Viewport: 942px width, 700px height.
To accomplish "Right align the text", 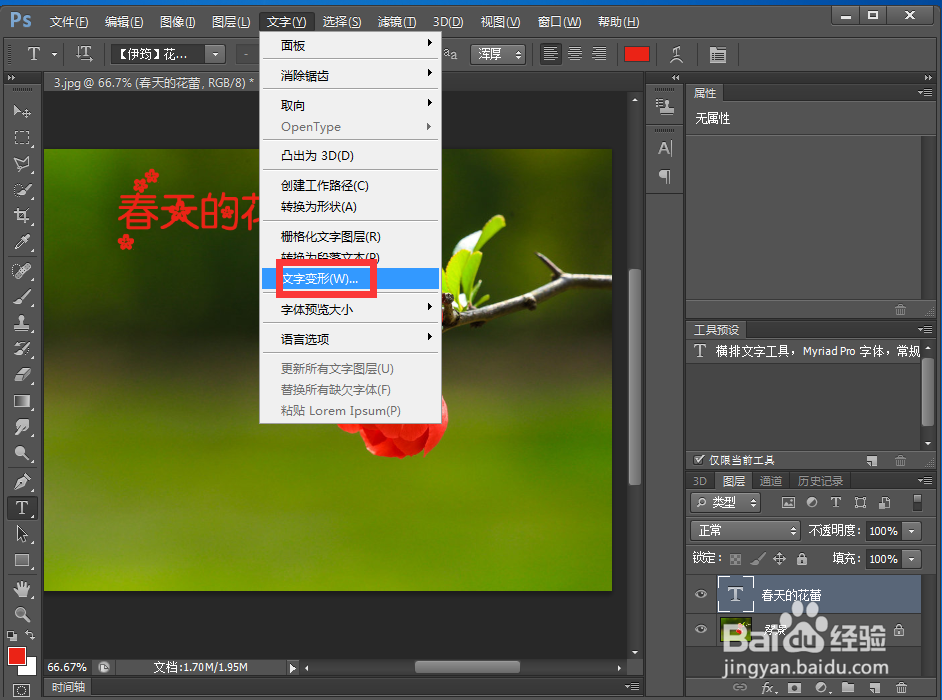I will tap(599, 54).
